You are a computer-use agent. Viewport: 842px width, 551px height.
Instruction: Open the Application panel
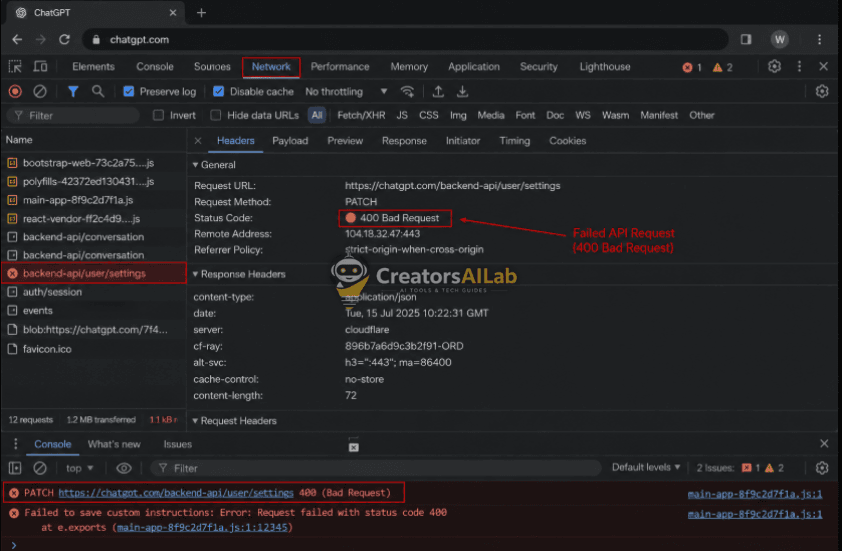[x=474, y=67]
